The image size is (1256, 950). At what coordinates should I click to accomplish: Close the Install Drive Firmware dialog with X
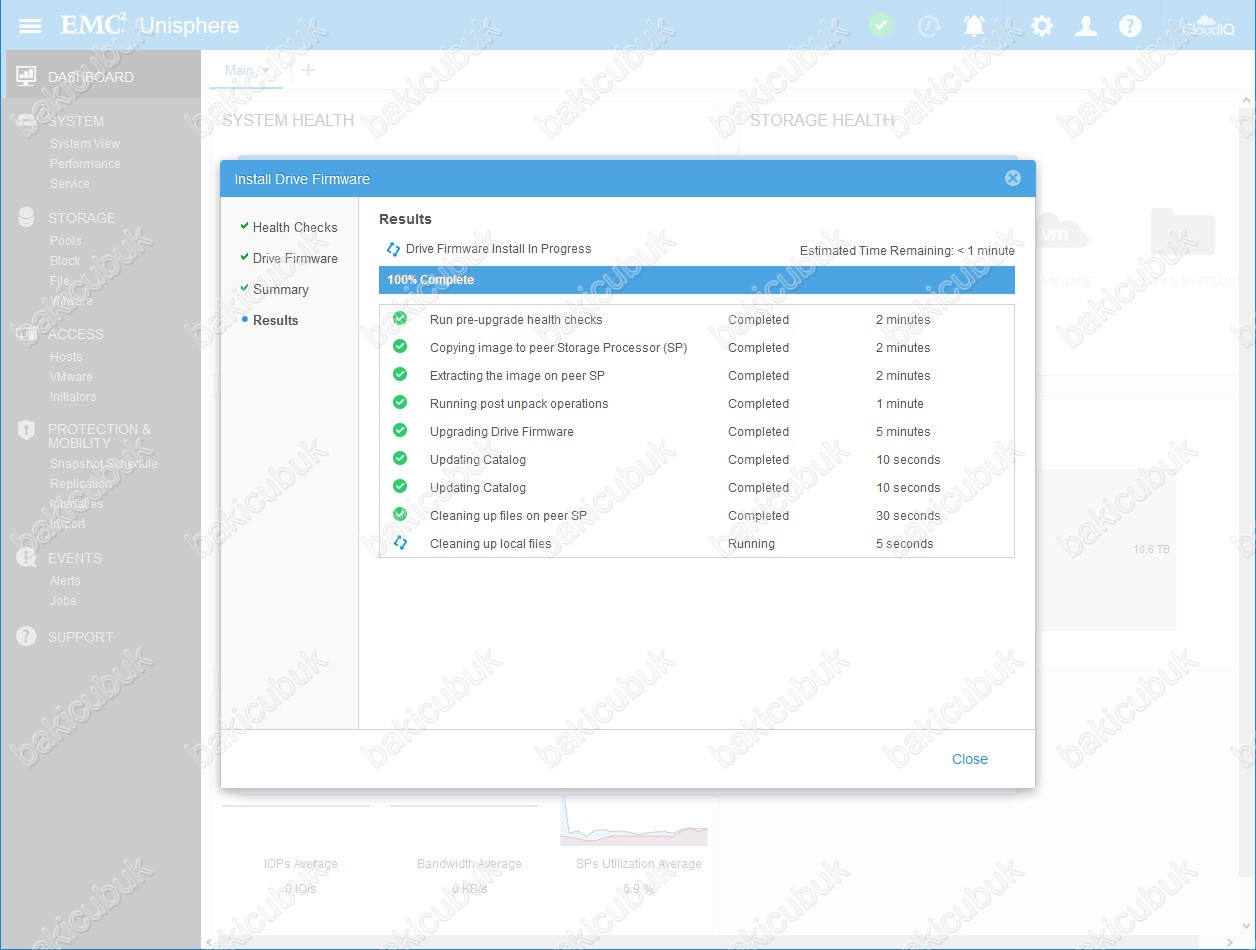[1013, 179]
